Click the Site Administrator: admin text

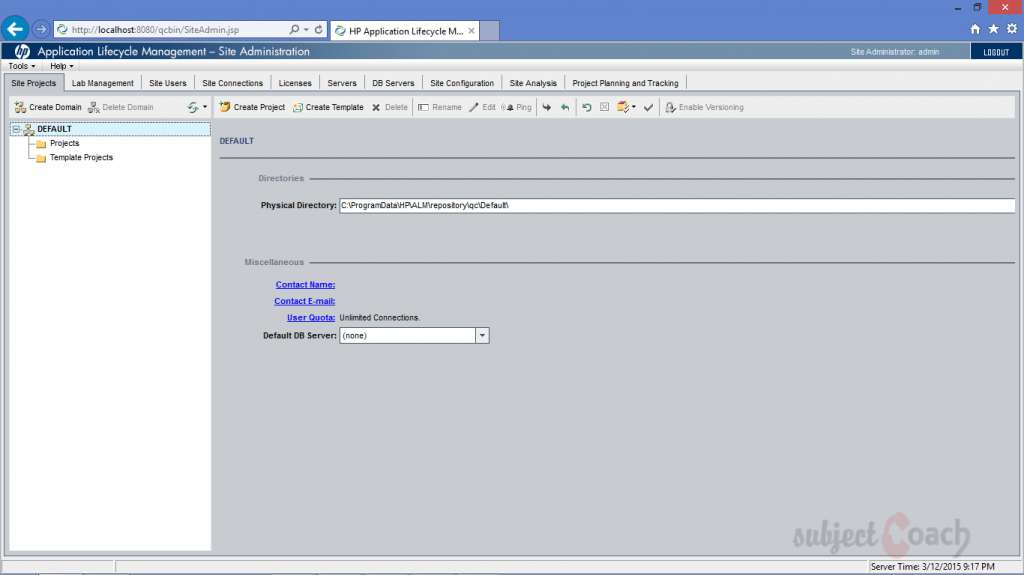895,52
